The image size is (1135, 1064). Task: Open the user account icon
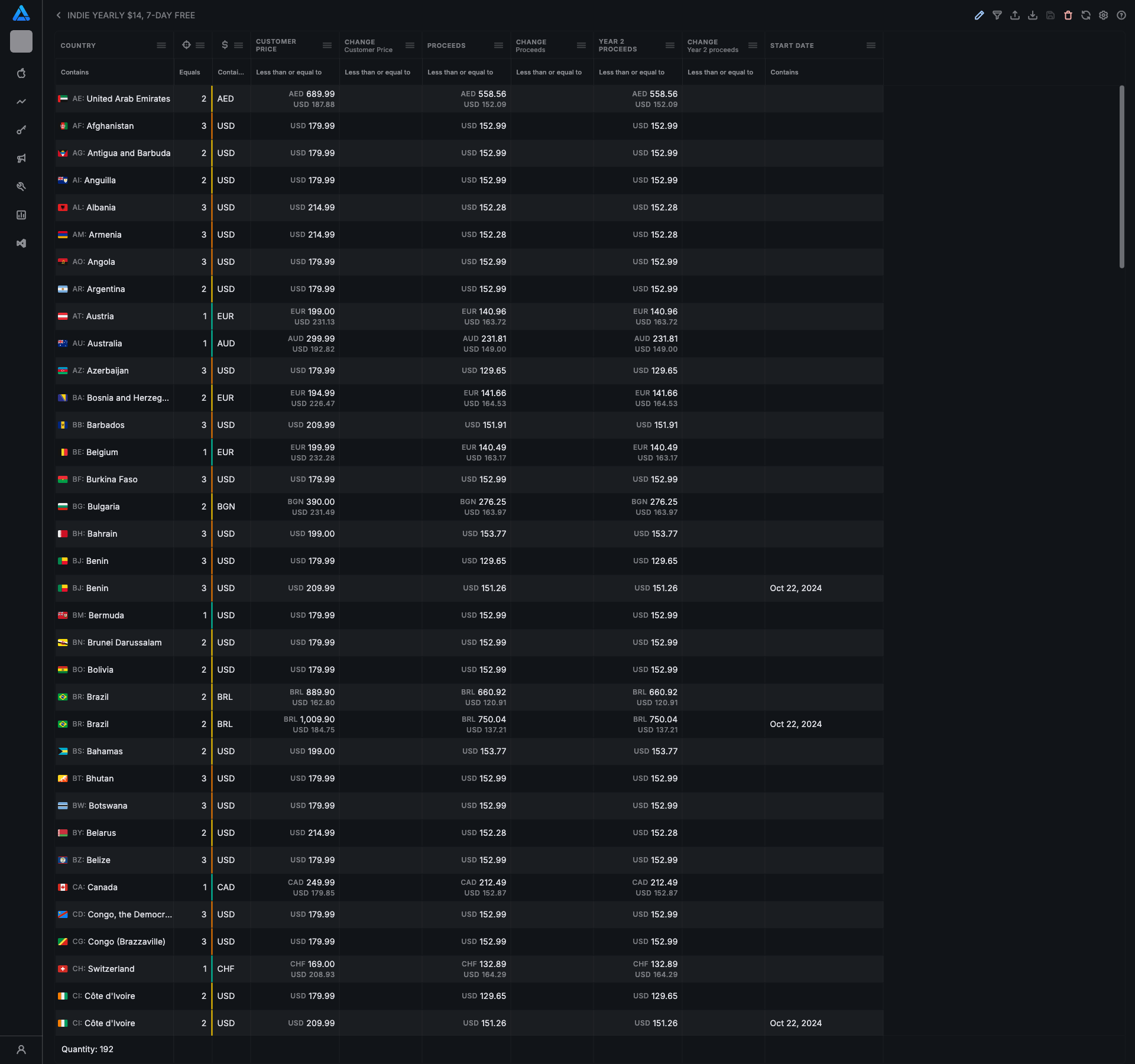tap(21, 1050)
